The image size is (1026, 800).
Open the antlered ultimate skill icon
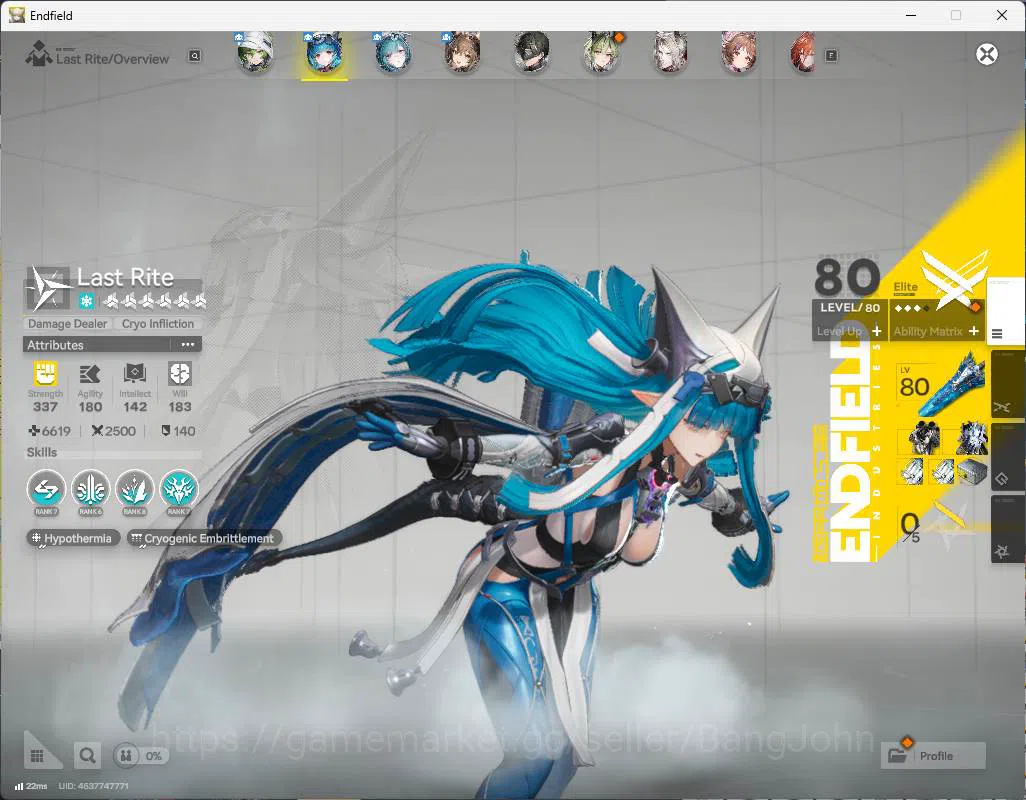(x=179, y=491)
